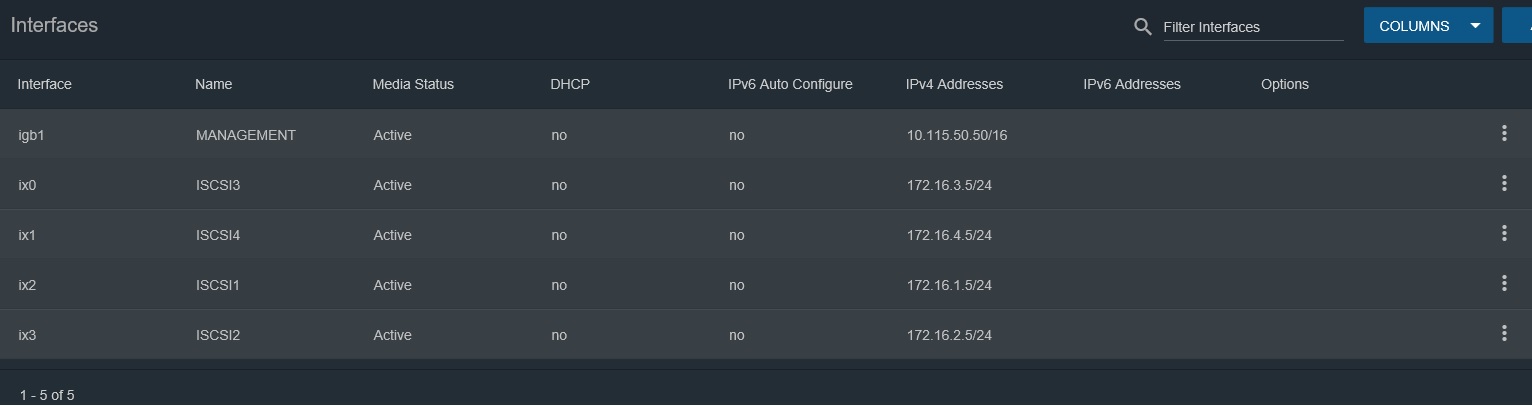
Task: Sort by IPv6 Addresses column header
Action: point(1132,84)
